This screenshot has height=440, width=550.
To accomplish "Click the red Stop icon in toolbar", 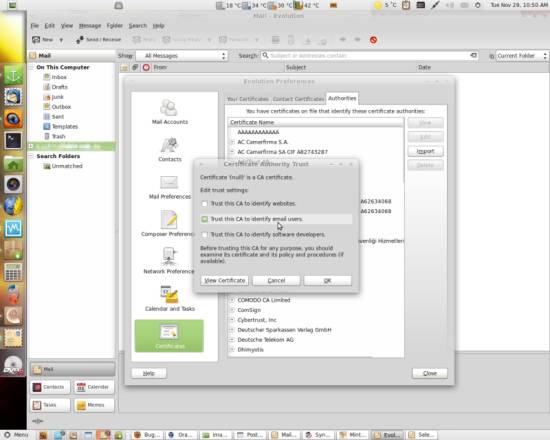I will (373, 40).
